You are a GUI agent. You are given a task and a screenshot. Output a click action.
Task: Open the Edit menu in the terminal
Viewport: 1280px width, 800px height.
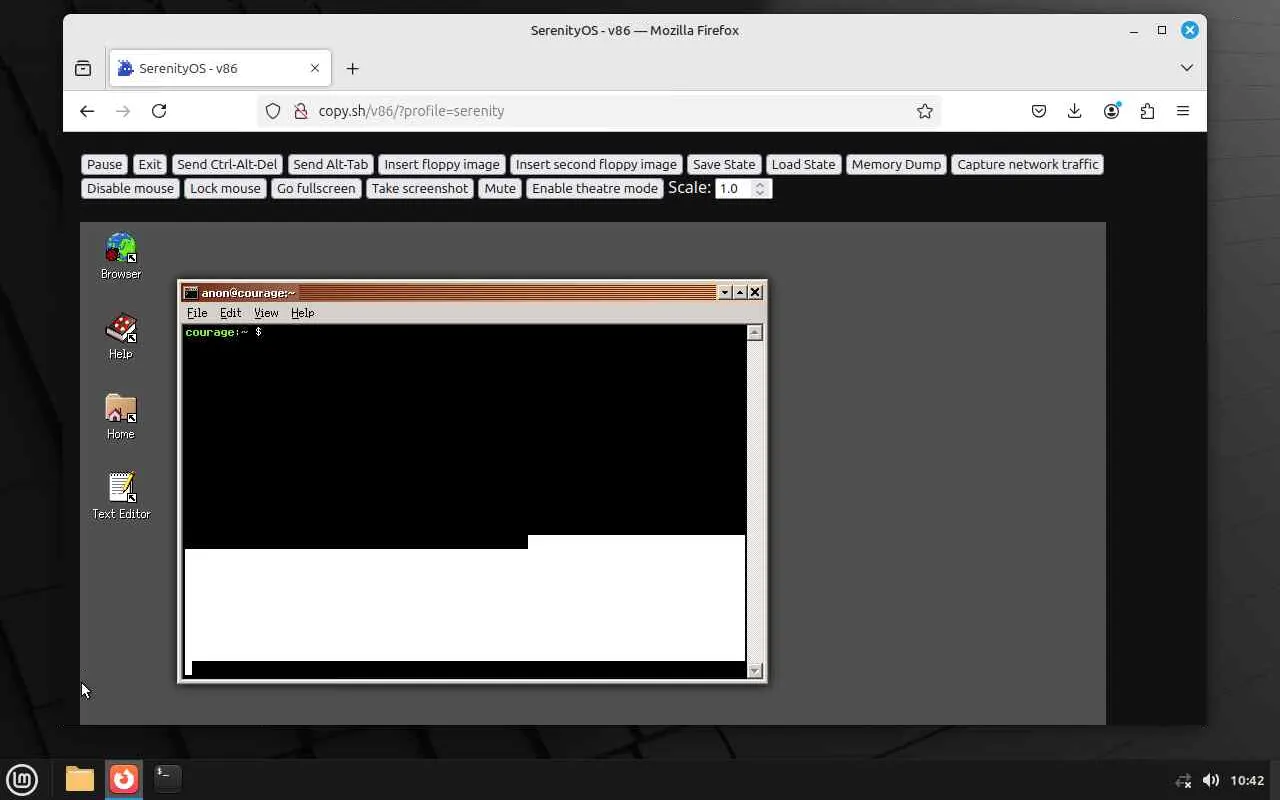[231, 313]
